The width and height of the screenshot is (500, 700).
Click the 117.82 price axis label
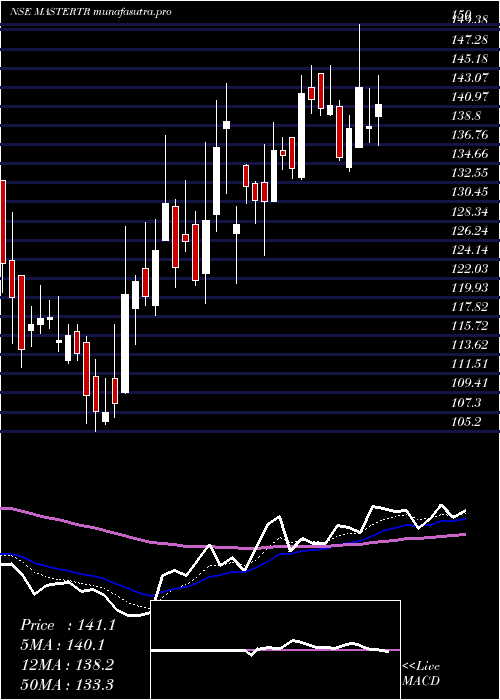(x=471, y=307)
